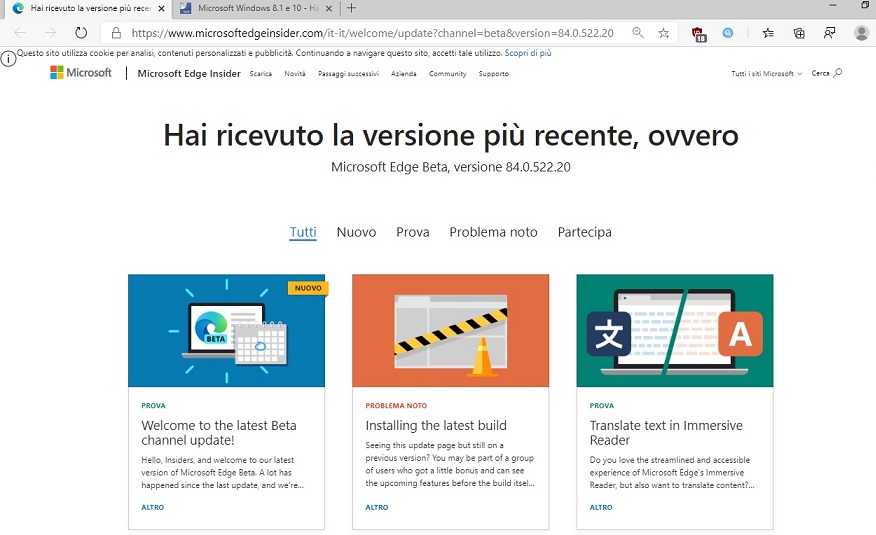The height and width of the screenshot is (535, 876).
Task: Open the Supporto menu item
Action: pyautogui.click(x=494, y=74)
